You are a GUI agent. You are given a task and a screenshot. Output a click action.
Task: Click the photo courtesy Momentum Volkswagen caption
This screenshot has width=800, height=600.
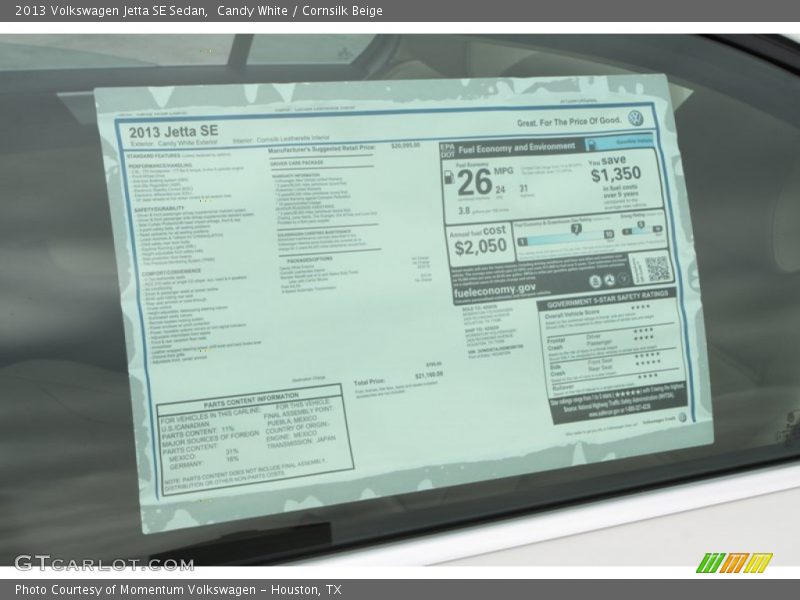[178, 590]
